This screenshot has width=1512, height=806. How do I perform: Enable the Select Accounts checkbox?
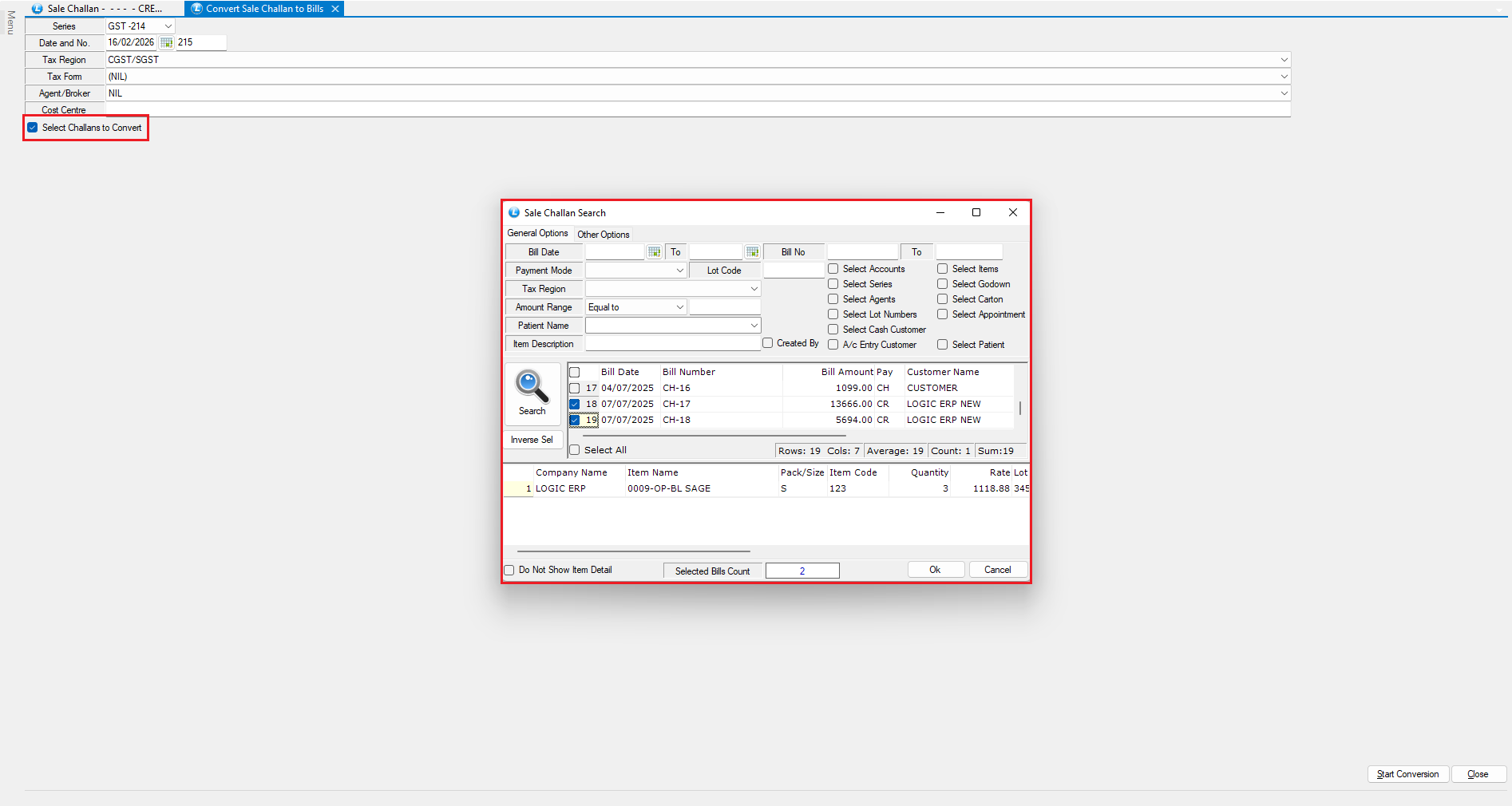833,269
